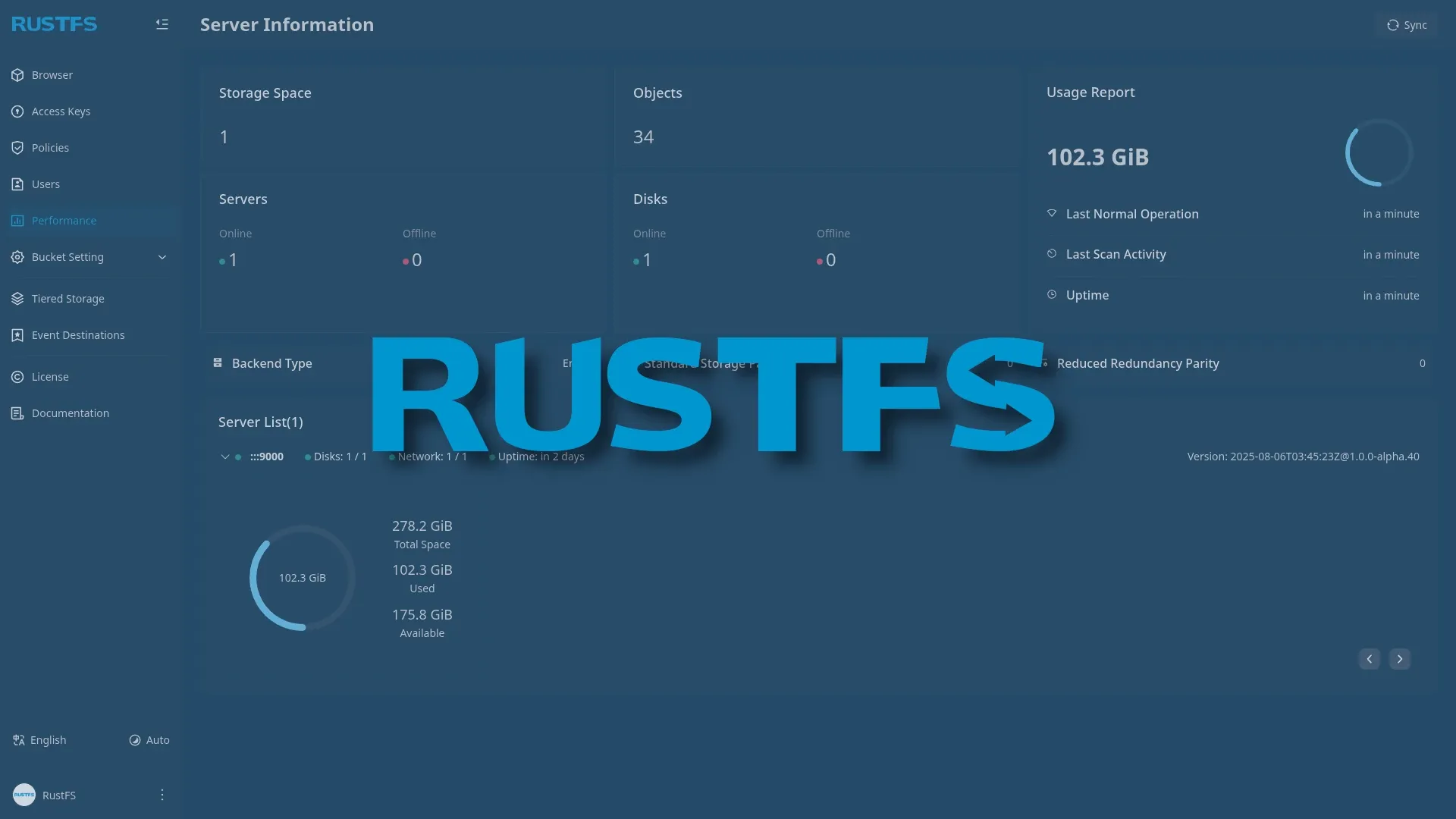This screenshot has height=819, width=1456.
Task: Click the Objects count 34
Action: pos(643,137)
